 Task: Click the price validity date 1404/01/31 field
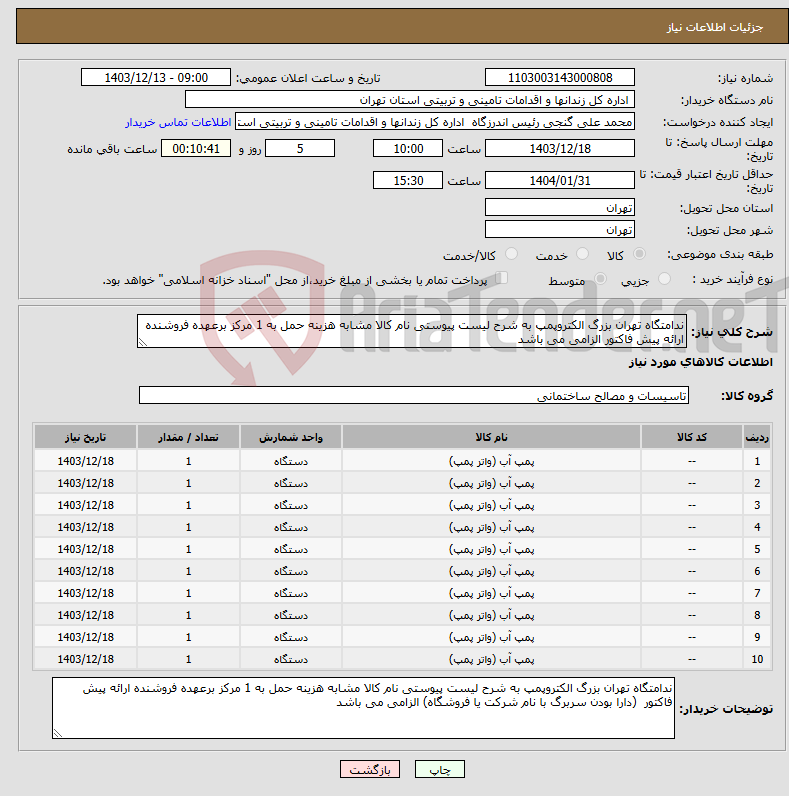560,180
